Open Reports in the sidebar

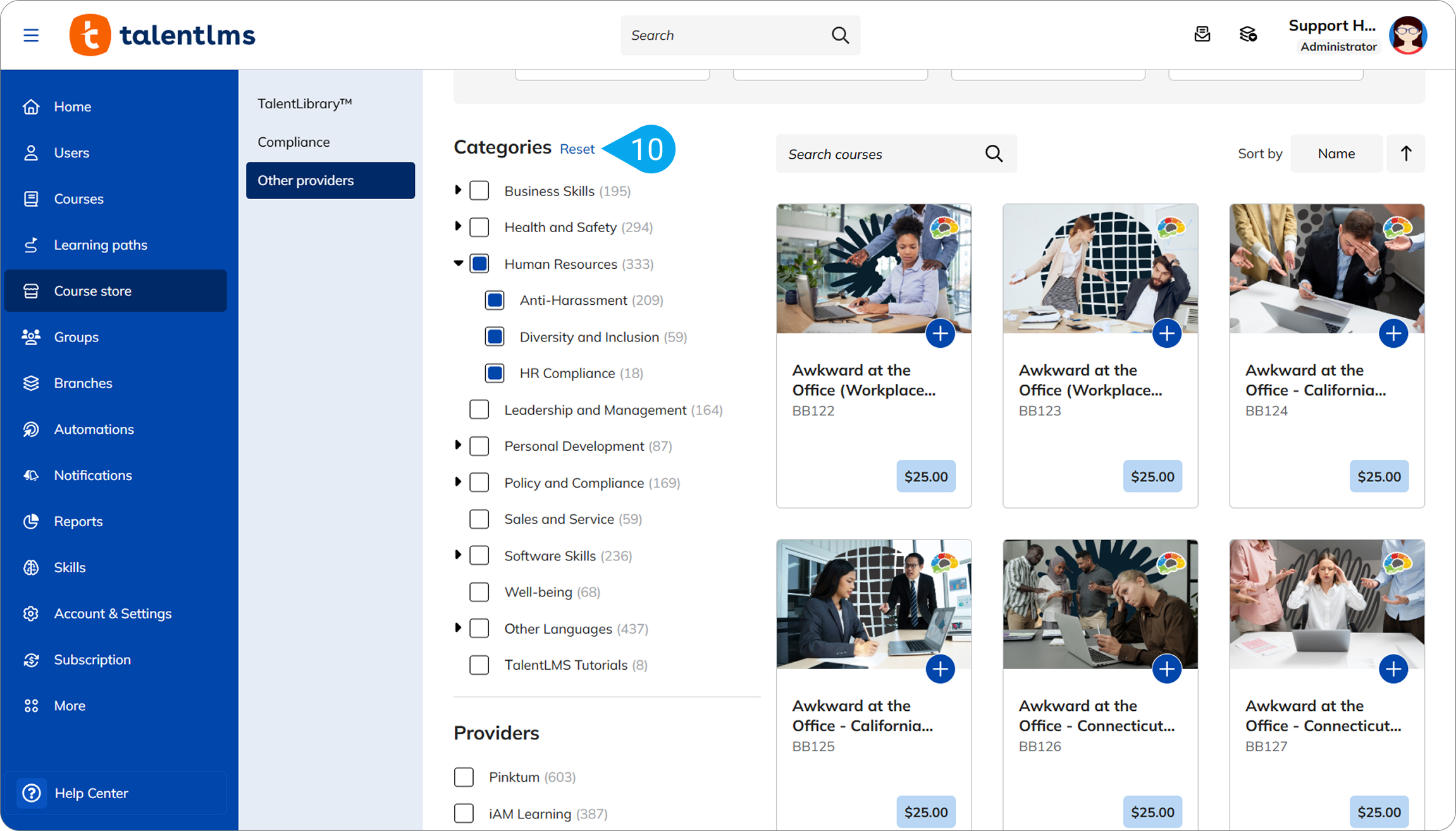[x=78, y=521]
